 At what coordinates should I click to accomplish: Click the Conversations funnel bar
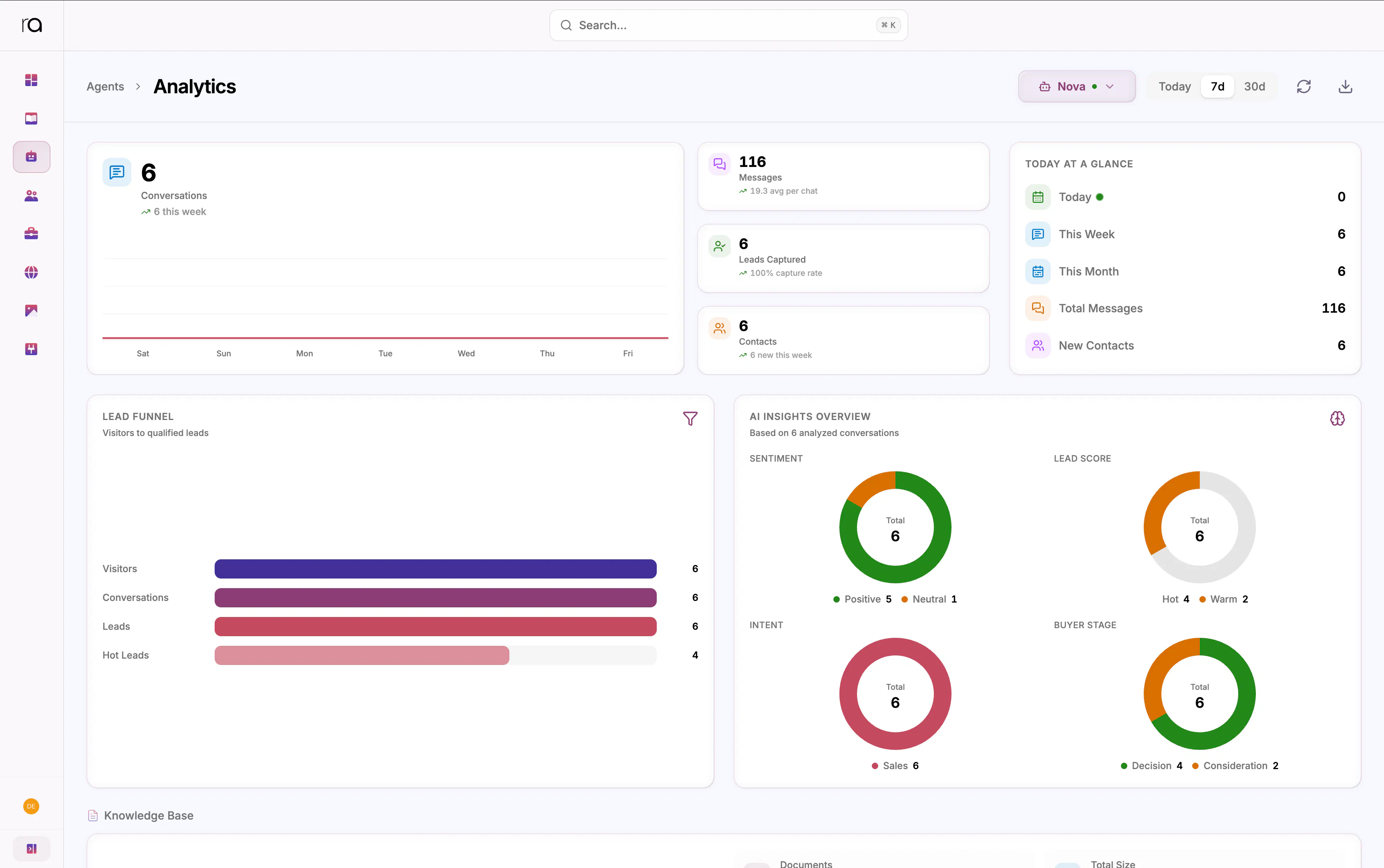[x=436, y=598]
